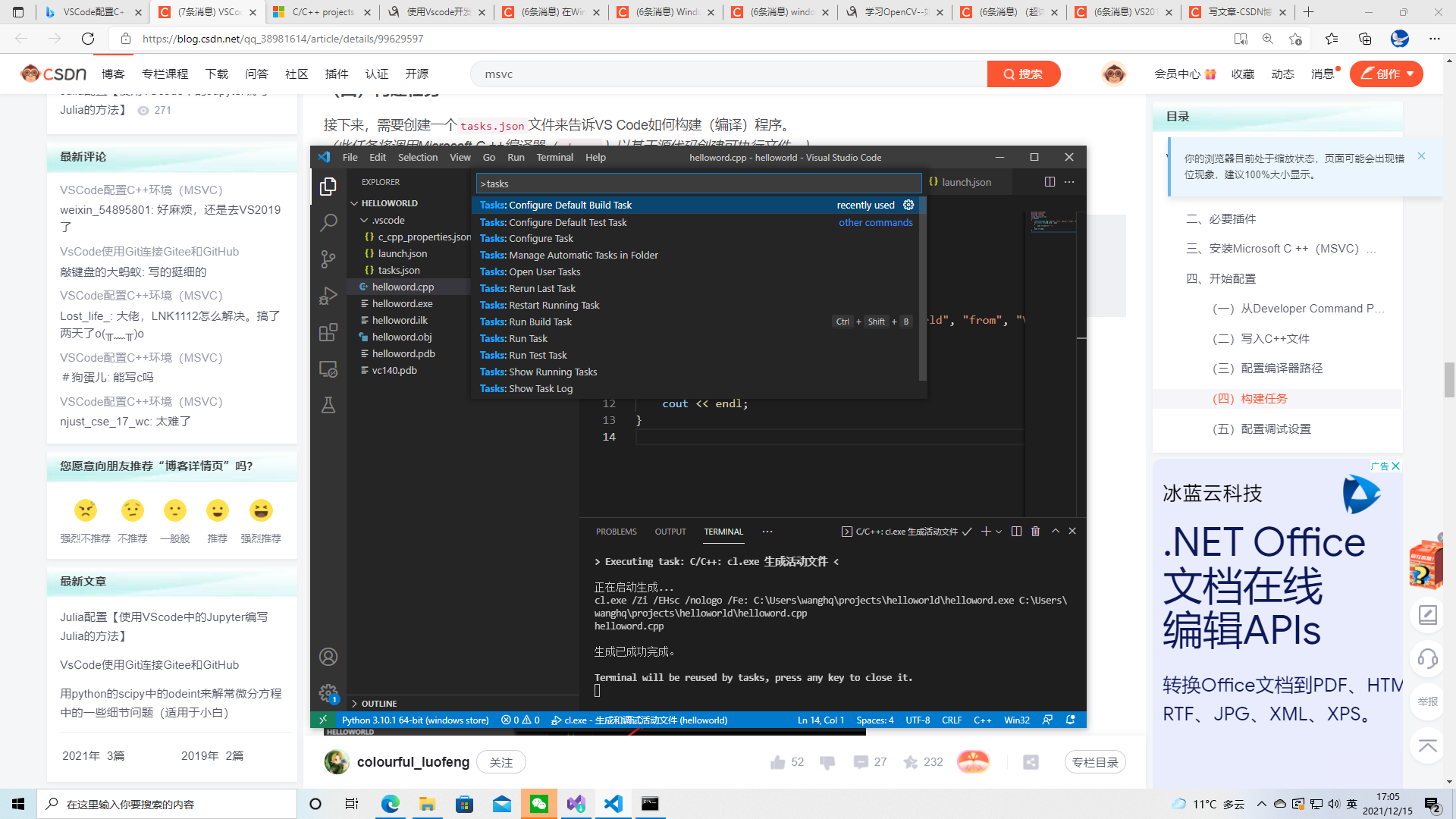Switch to the PROBLEMS panel tab
Screen dimensions: 1456x819
tap(617, 532)
